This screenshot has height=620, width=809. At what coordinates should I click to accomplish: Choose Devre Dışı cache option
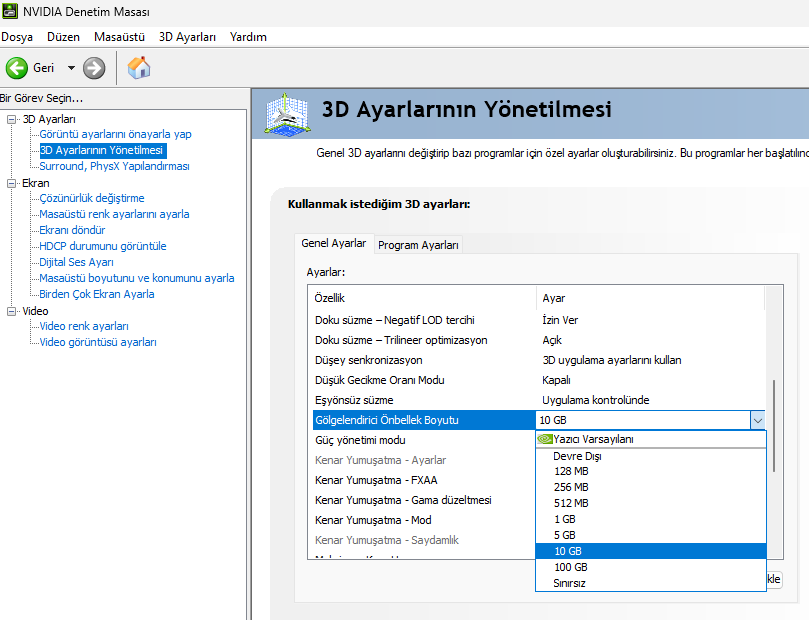(x=651, y=456)
